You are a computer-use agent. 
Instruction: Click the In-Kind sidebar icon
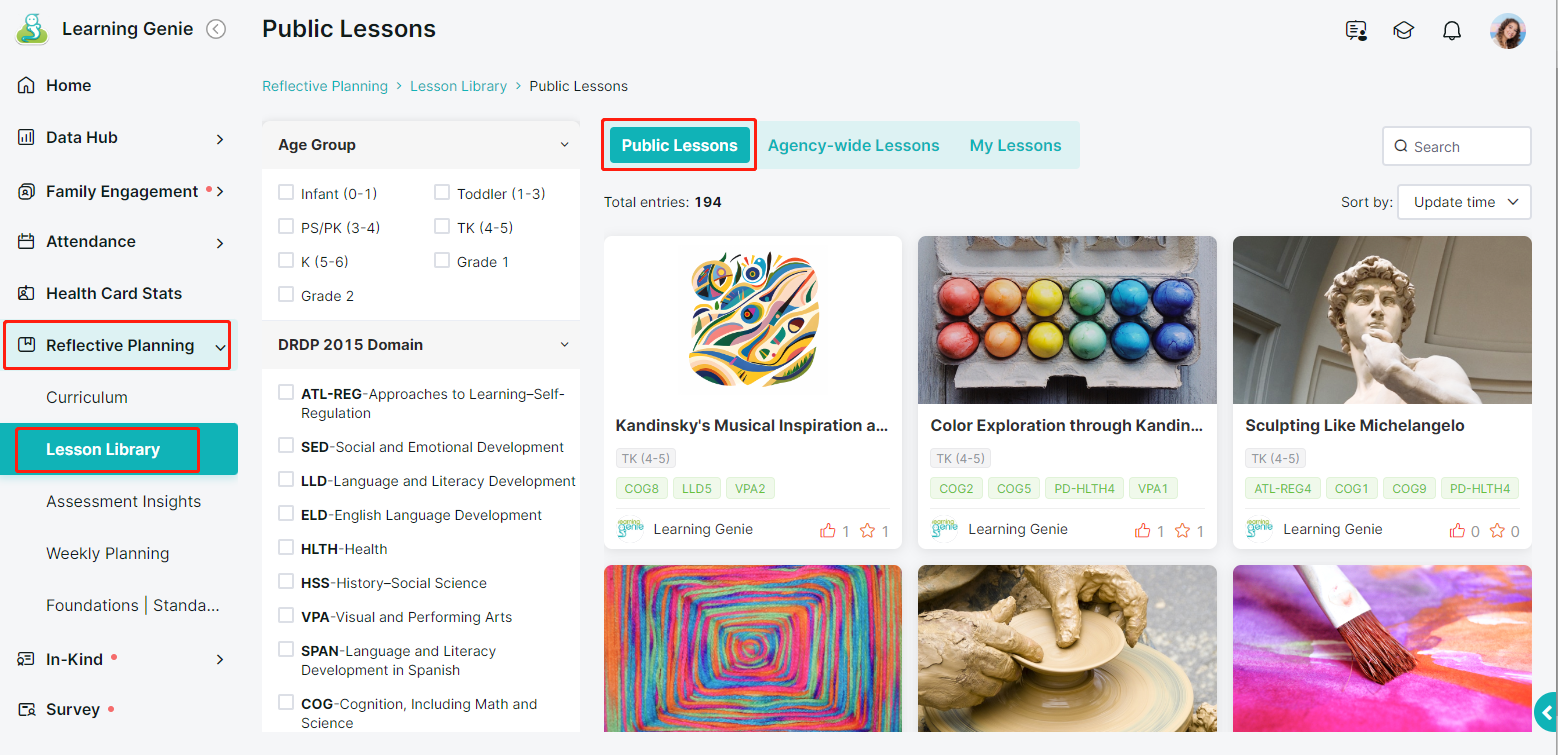coord(27,659)
